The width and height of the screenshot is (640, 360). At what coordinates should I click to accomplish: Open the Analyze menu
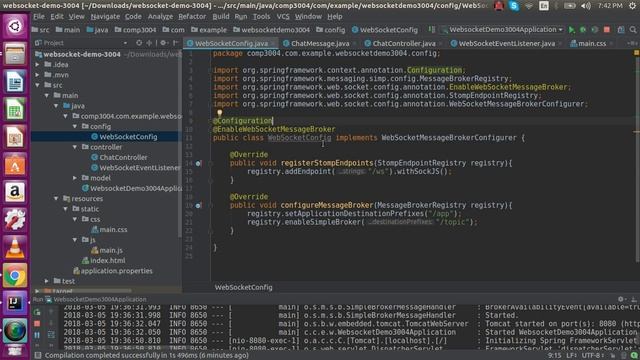click(x=160, y=17)
